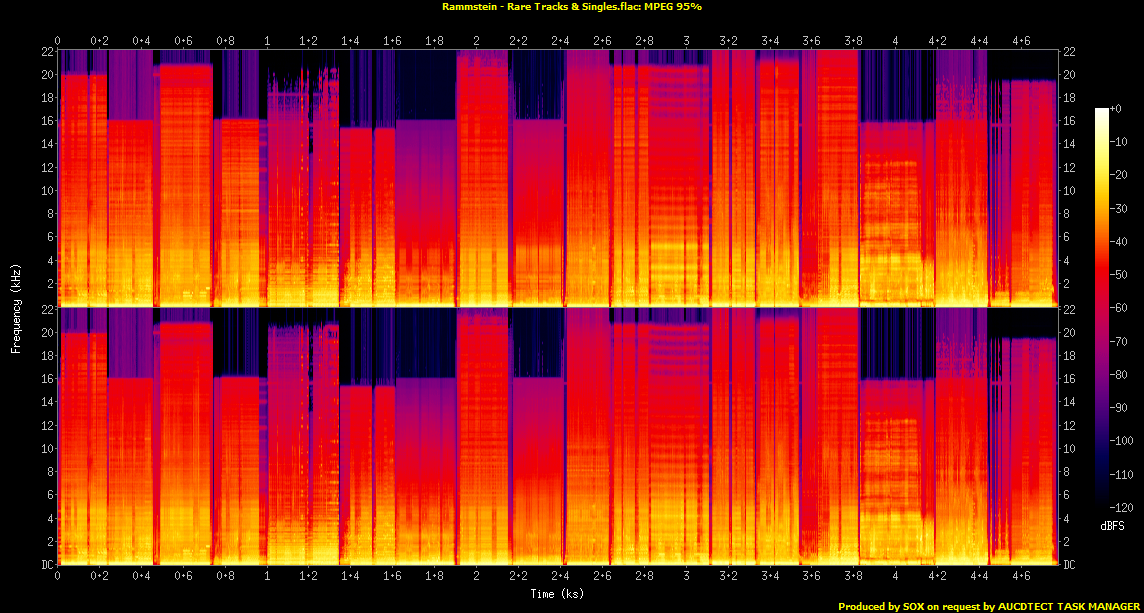
Task: Click the 'Frequency (kHz)' vertical axis label
Action: pos(15,306)
